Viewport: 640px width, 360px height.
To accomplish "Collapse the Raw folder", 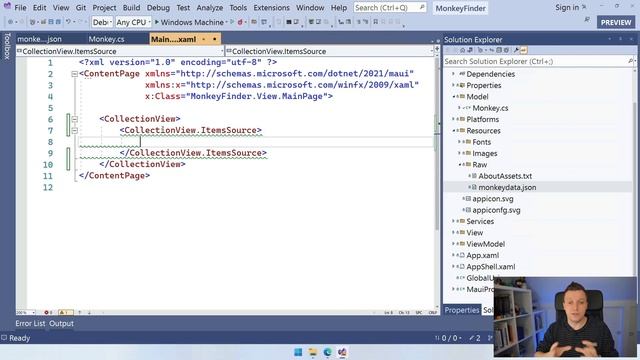I will click(x=460, y=164).
